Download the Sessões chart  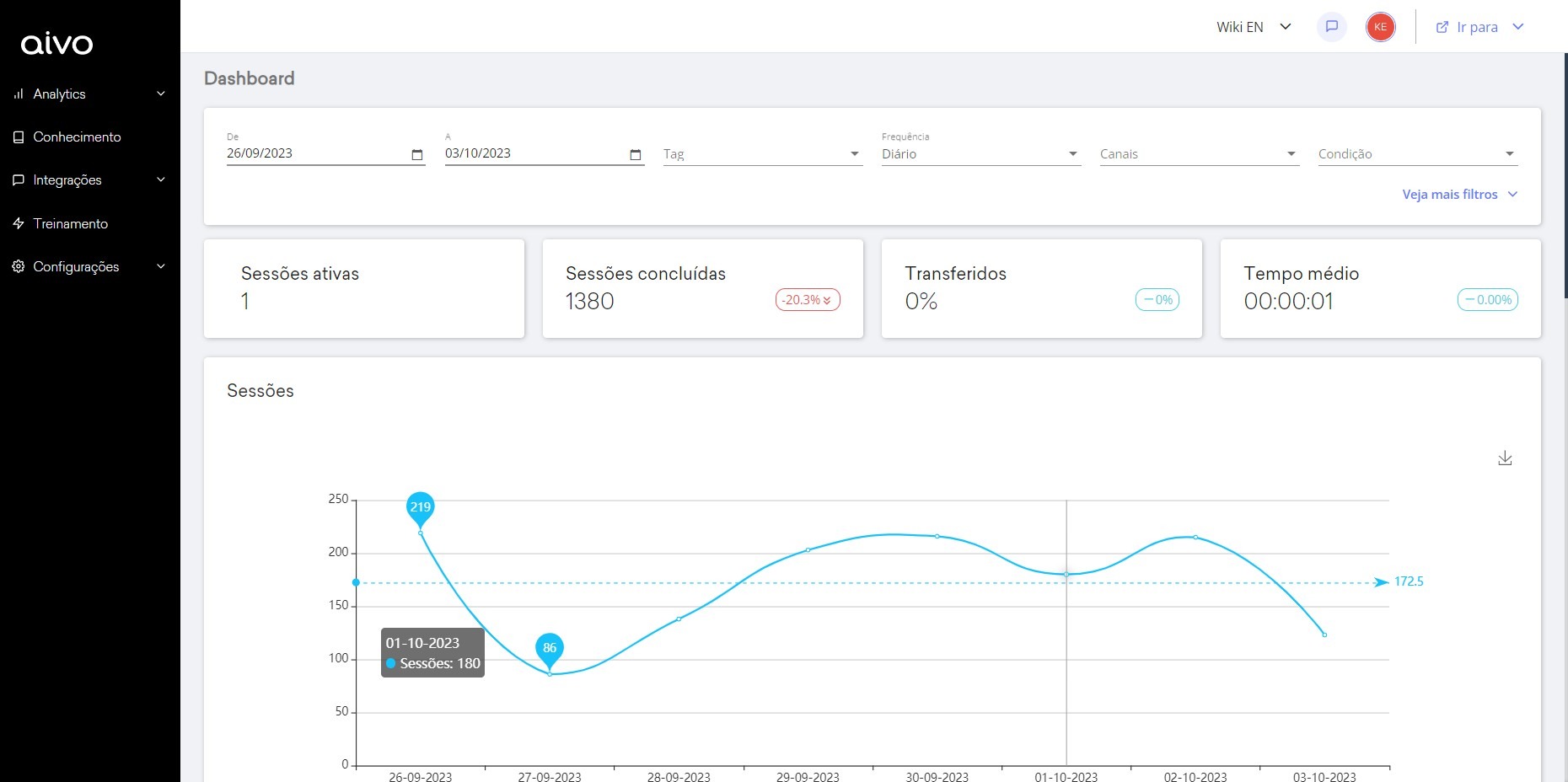point(1505,458)
